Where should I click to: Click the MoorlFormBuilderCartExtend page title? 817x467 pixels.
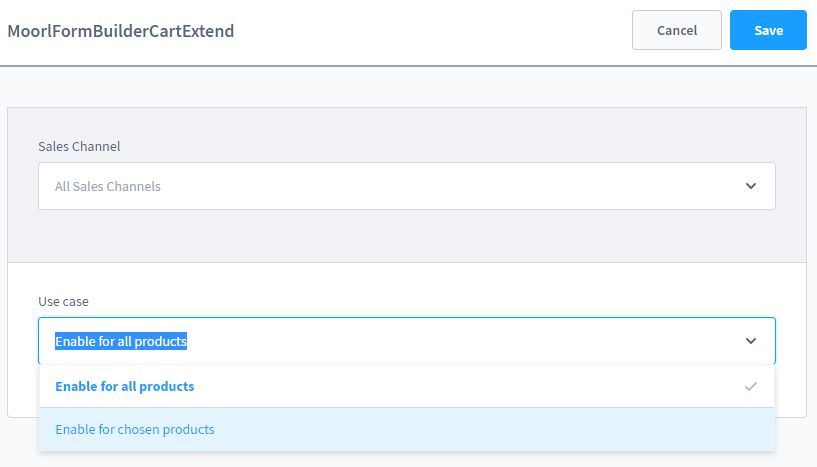[121, 31]
